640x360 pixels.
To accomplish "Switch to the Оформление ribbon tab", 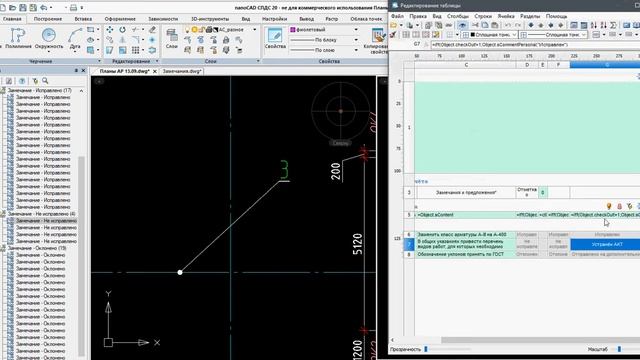I will [120, 19].
